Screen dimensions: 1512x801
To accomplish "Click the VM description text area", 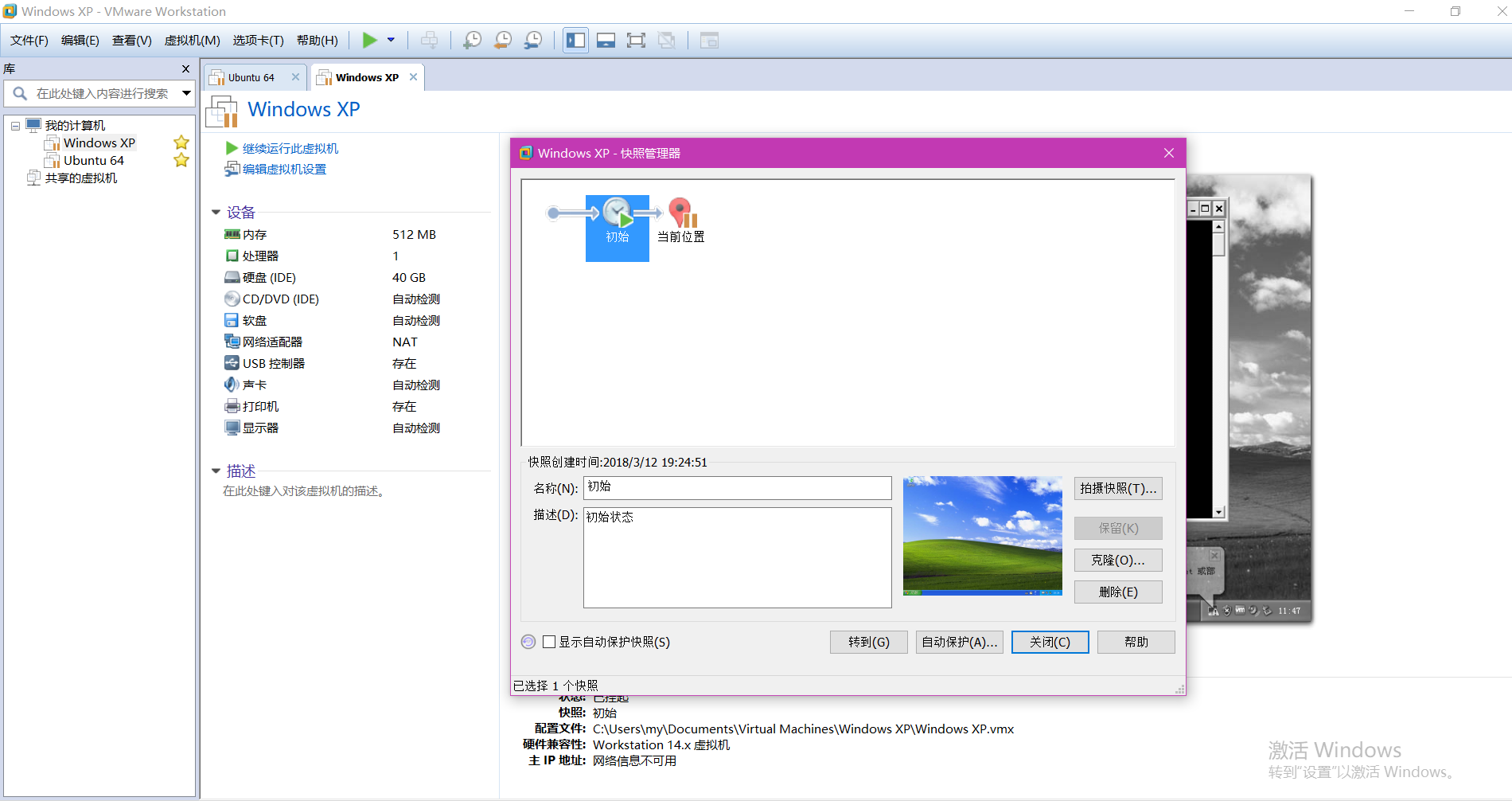I will (x=305, y=491).
